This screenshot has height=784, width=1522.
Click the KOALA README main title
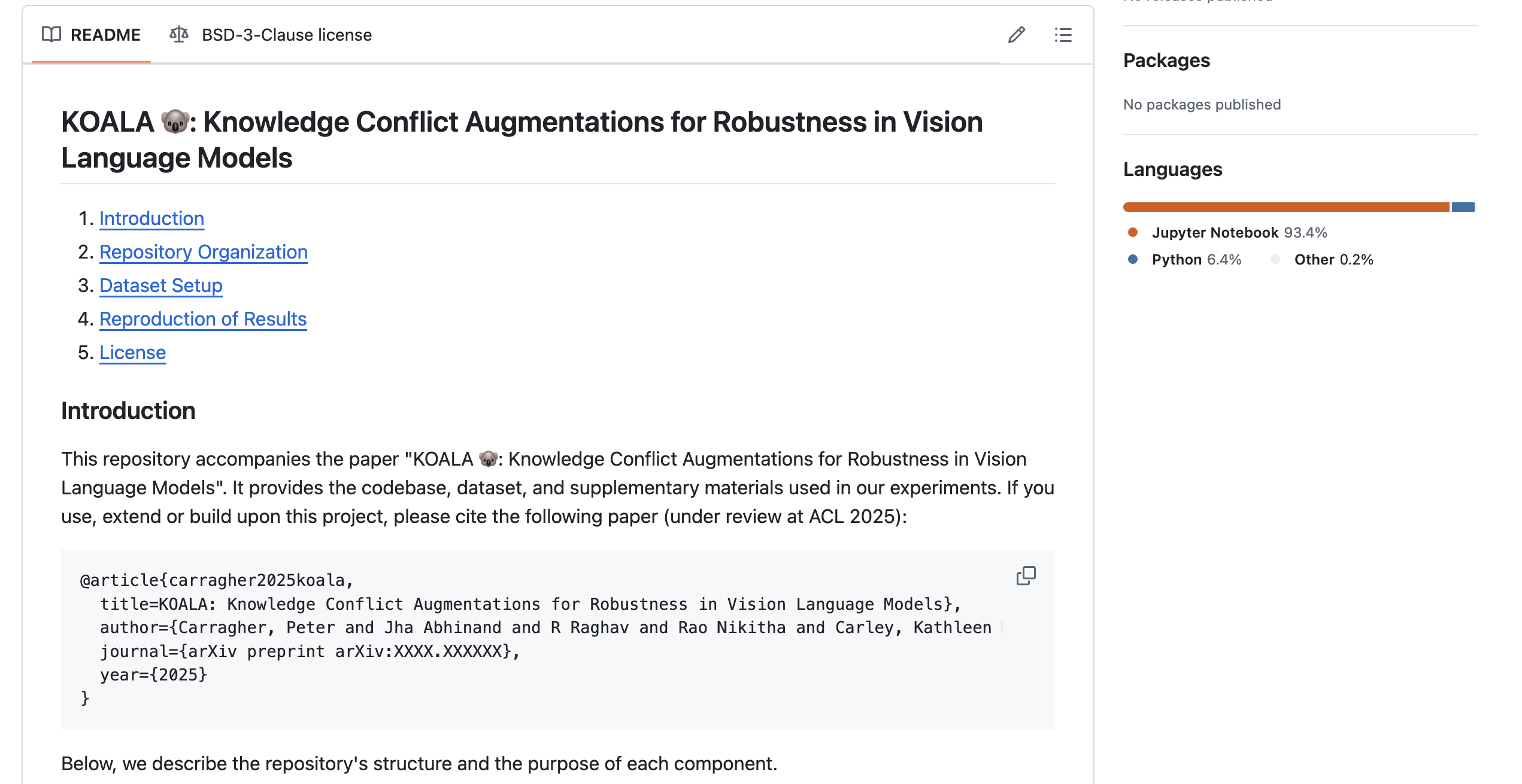pyautogui.click(x=522, y=140)
